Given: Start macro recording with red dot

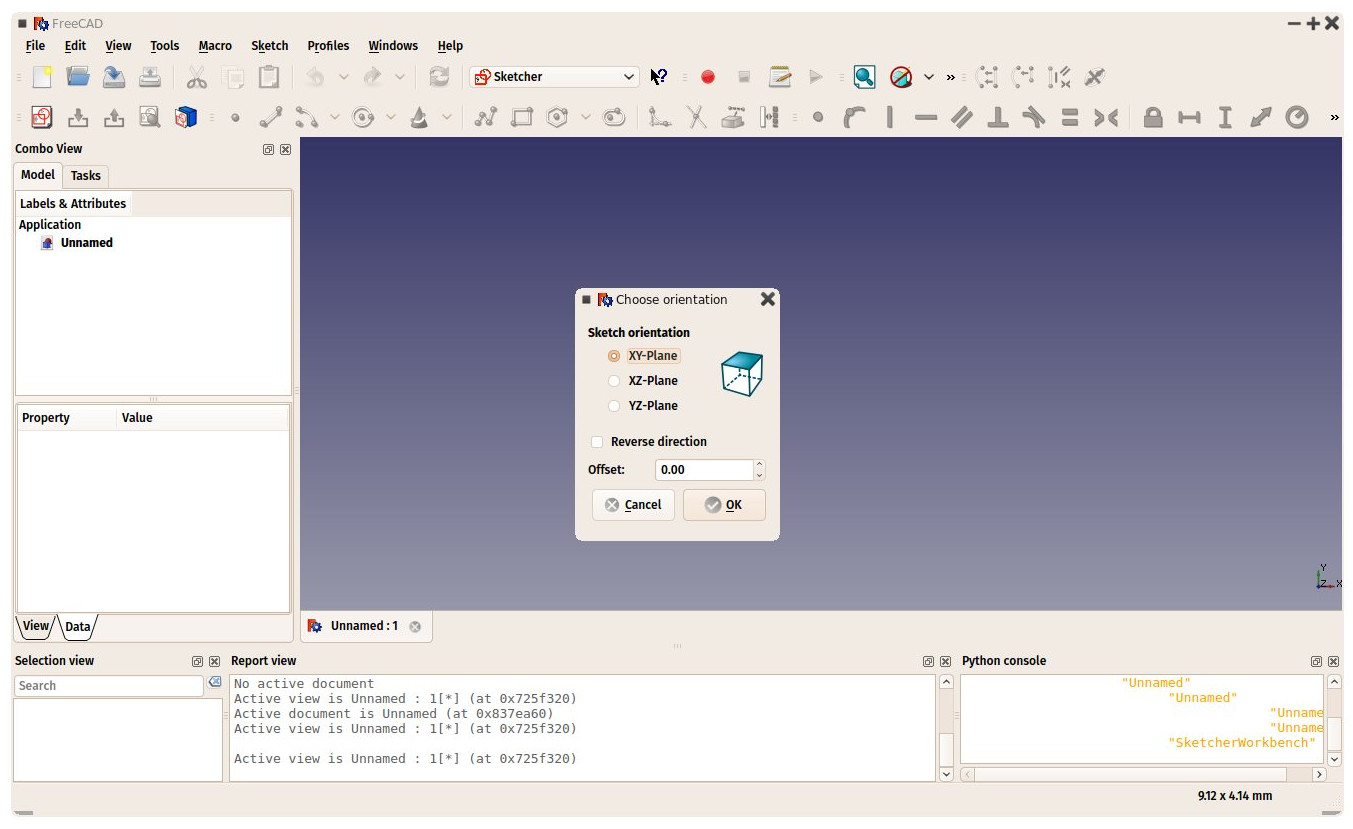Looking at the screenshot, I should 708,77.
